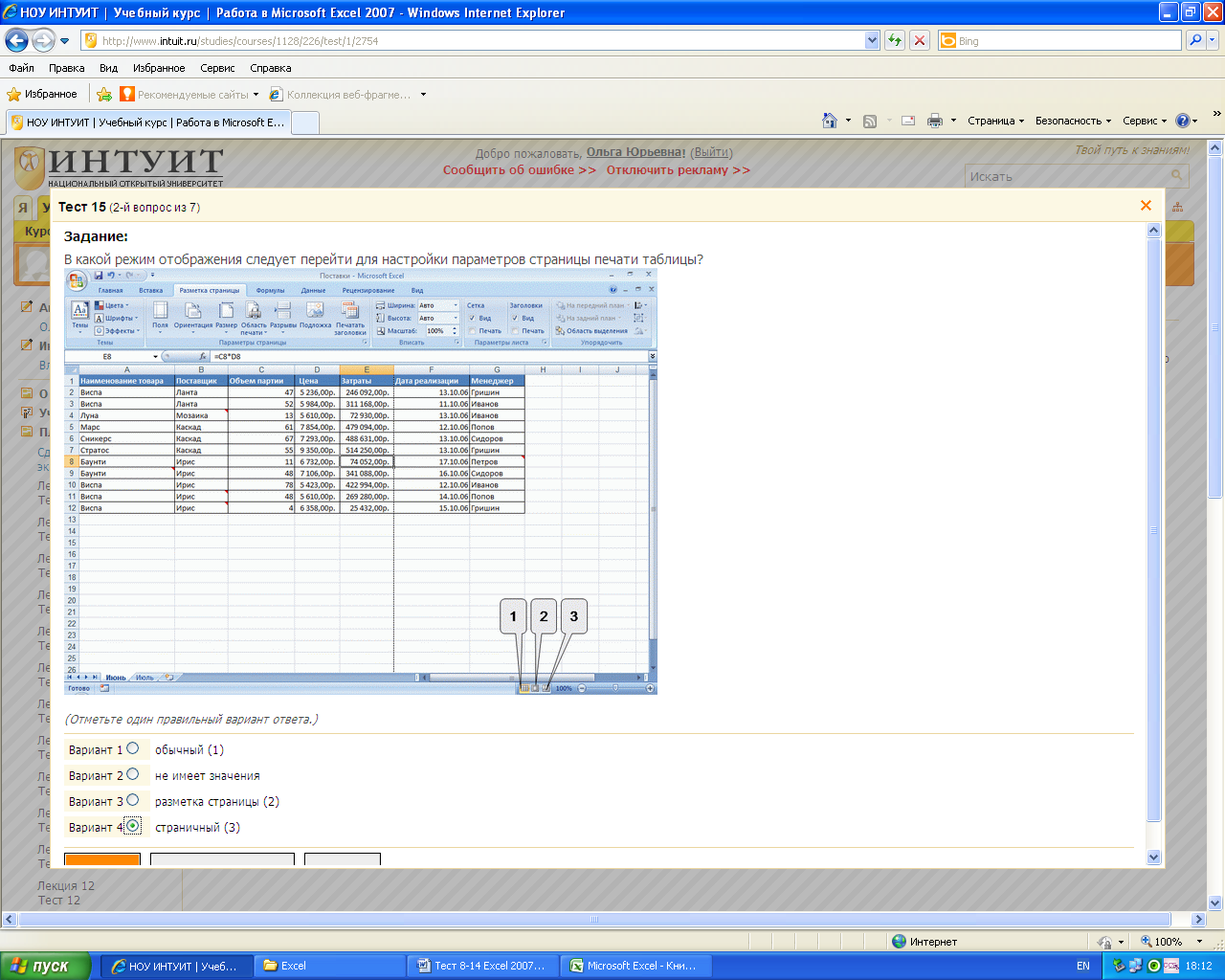
Task: Toggle Сетка Печать checkbox in Excel picture
Action: click(473, 331)
